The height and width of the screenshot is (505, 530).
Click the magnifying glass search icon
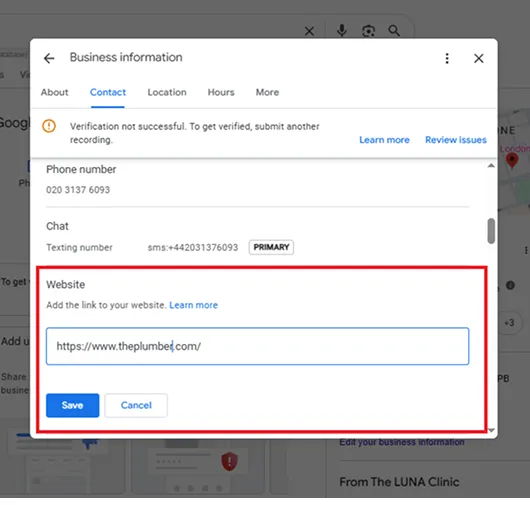click(394, 30)
